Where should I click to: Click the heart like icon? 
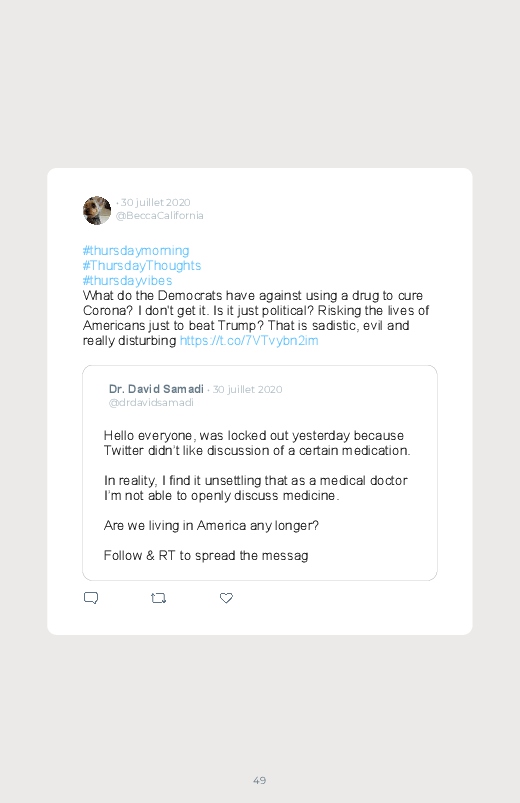[226, 598]
